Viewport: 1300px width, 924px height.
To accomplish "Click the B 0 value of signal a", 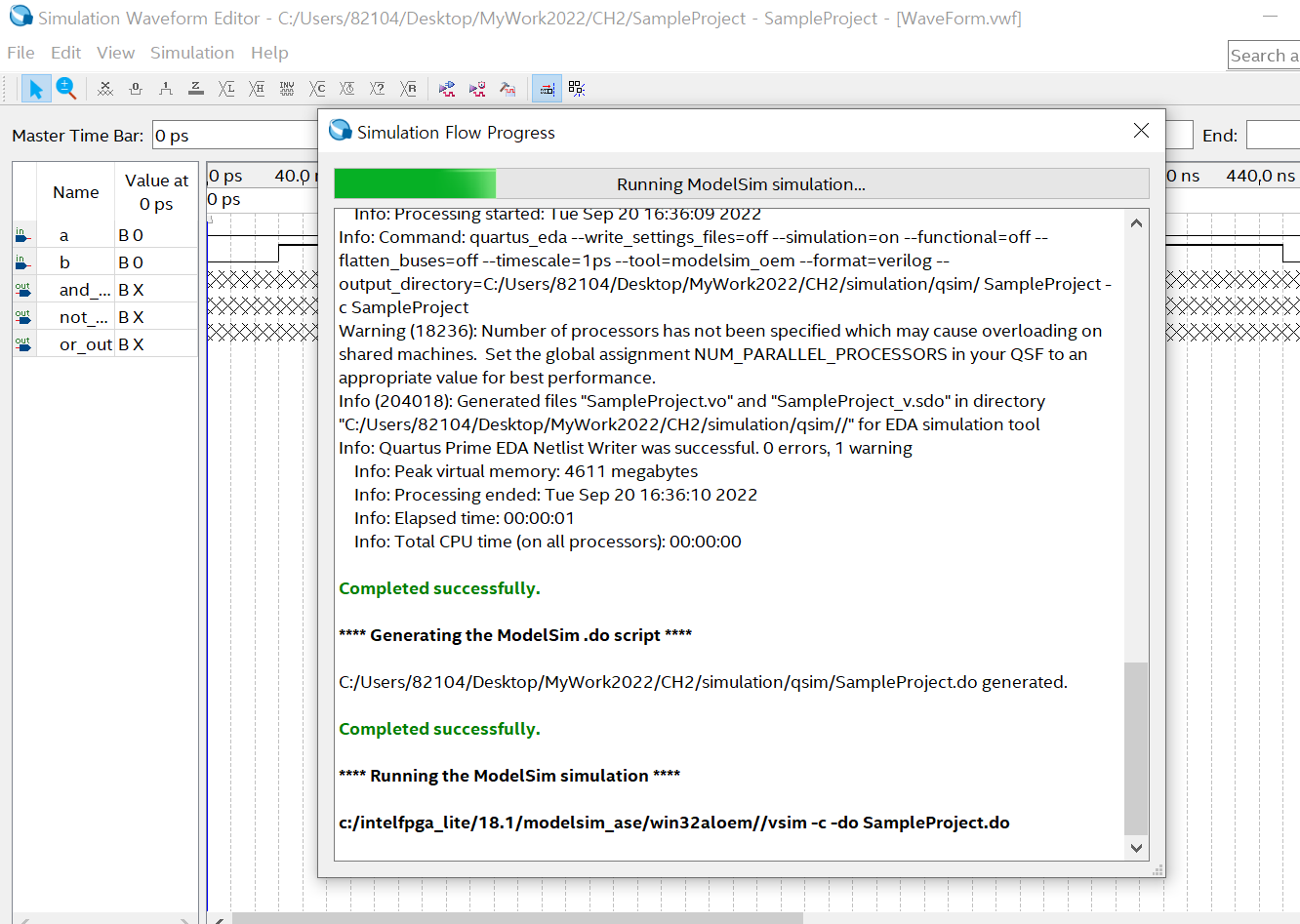I will coord(131,235).
